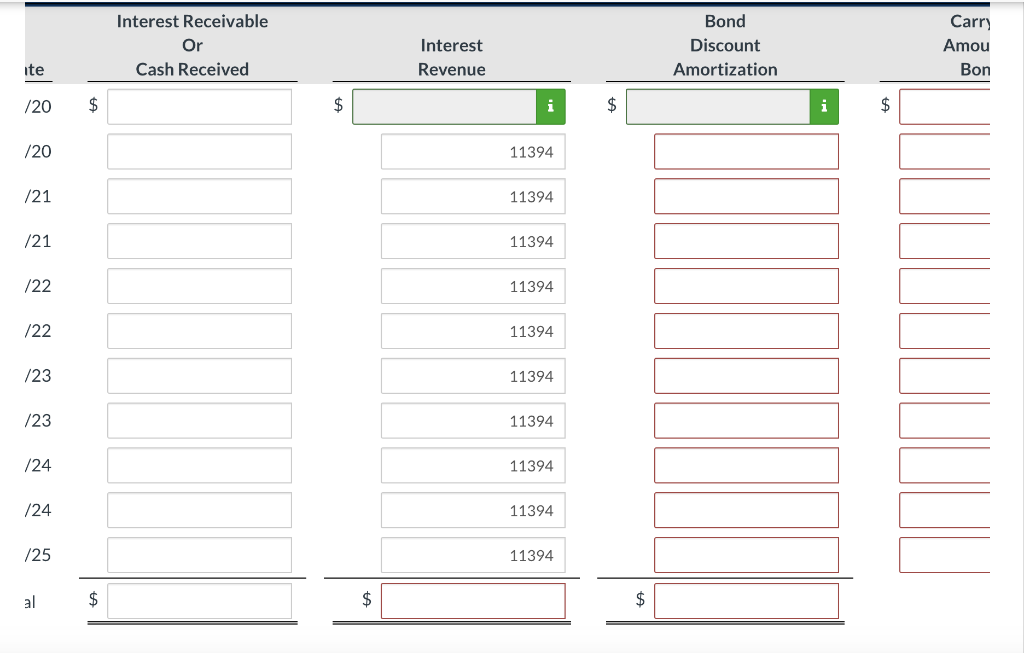1024x653 pixels.
Task: Click the first Carrying Amount field with dollar sign
Action: 945,106
